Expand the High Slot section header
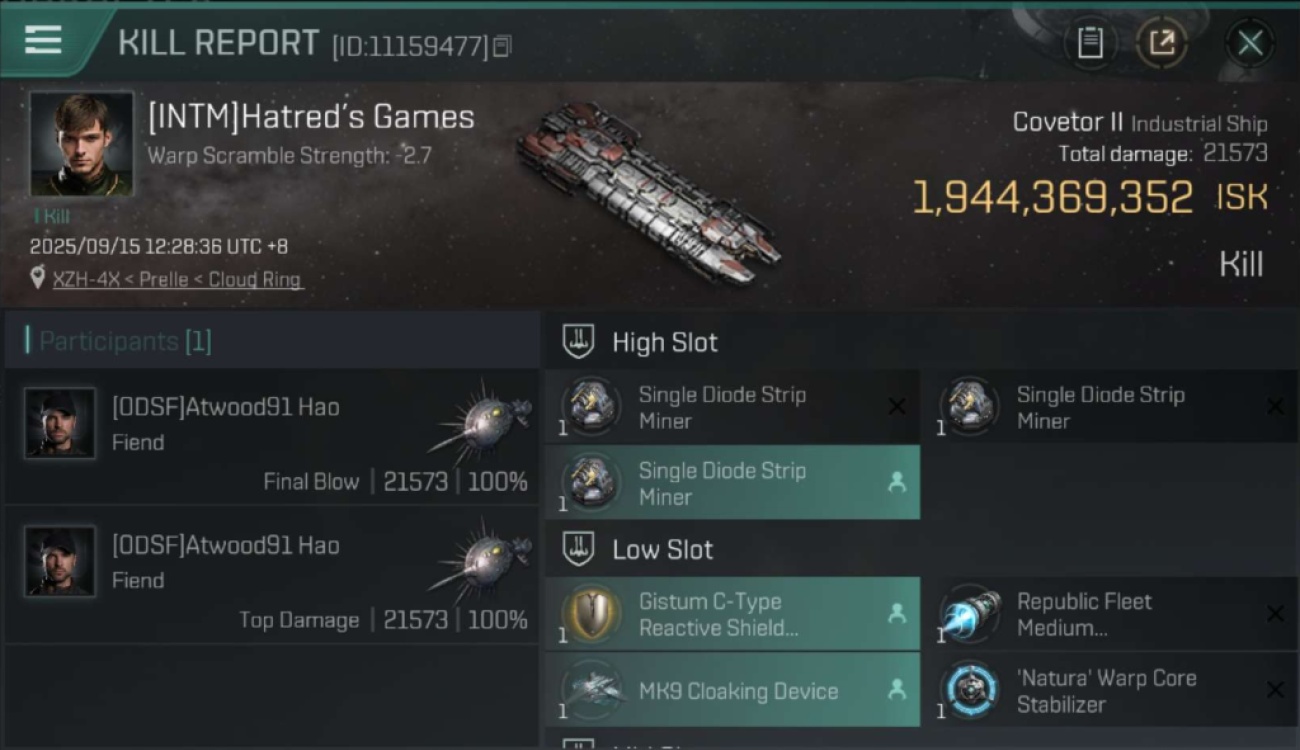The width and height of the screenshot is (1300, 750). click(x=664, y=343)
